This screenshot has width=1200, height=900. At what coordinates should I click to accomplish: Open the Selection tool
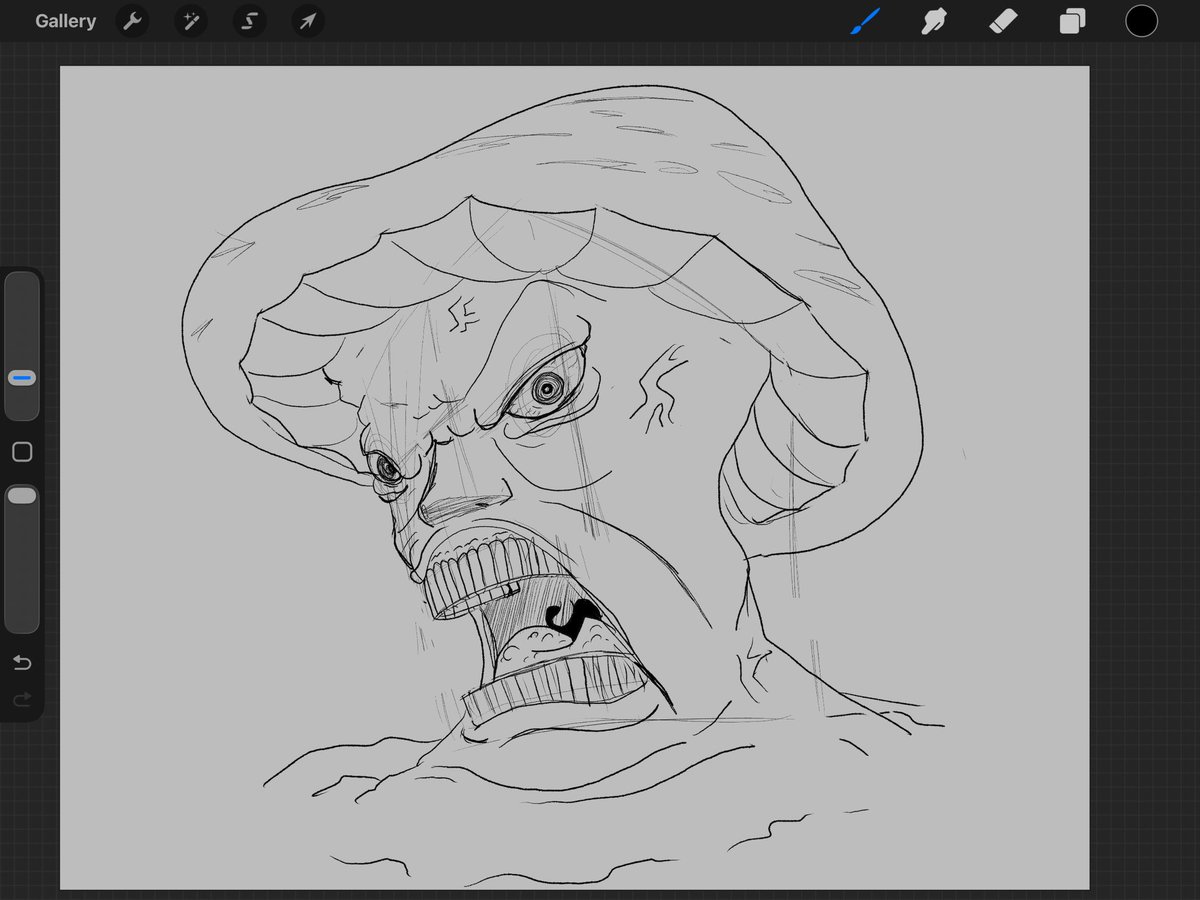pos(249,21)
